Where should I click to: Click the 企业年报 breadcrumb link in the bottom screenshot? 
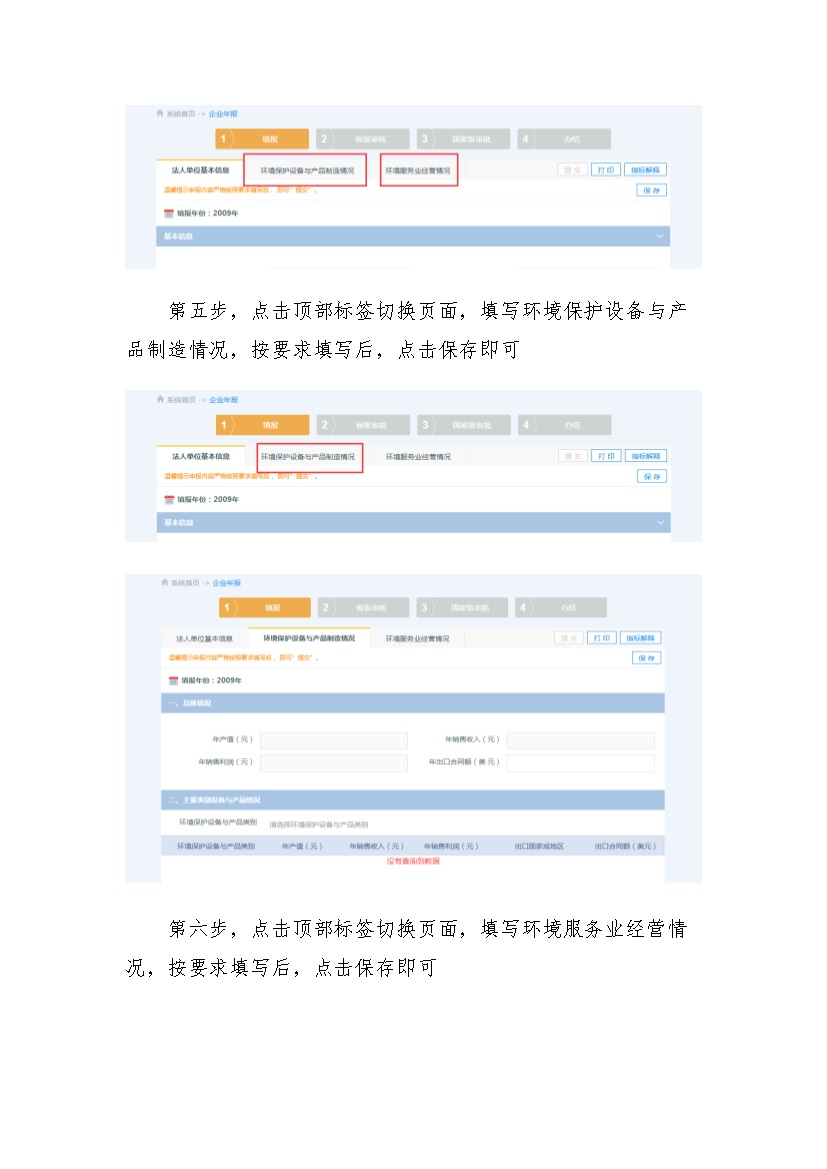click(226, 582)
